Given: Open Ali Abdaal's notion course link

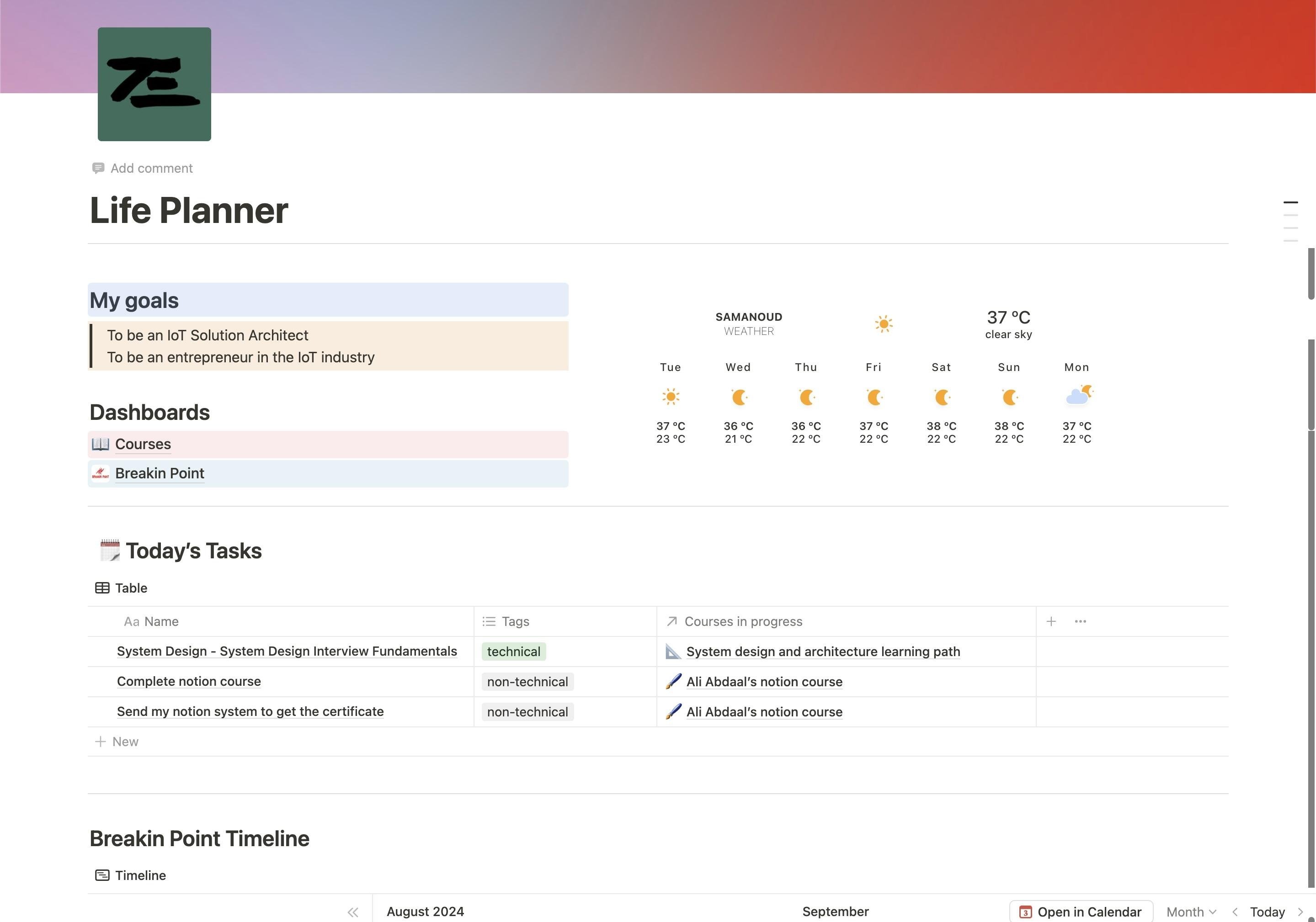Looking at the screenshot, I should coord(765,681).
